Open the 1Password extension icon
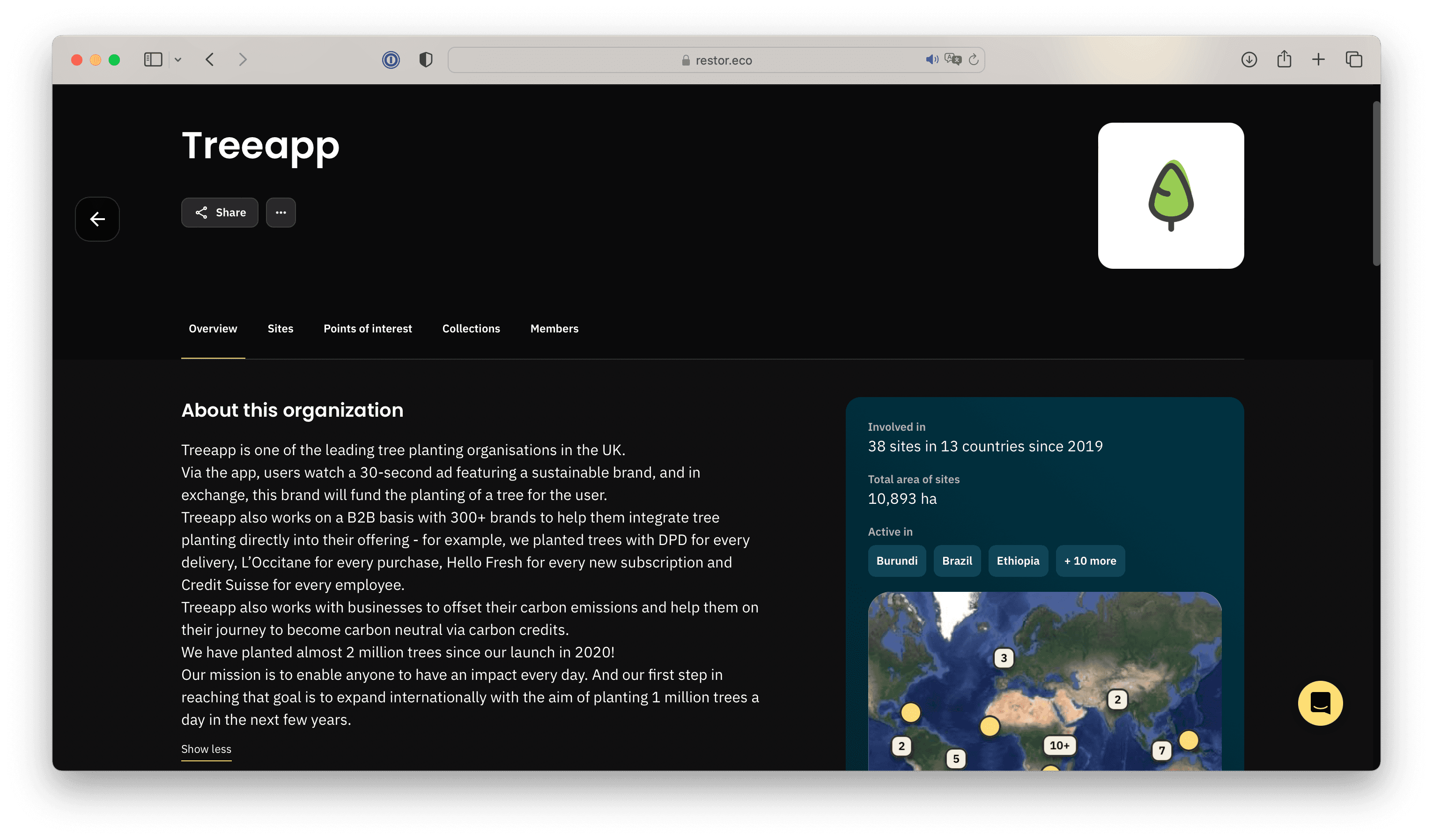The height and width of the screenshot is (840, 1433). (x=391, y=60)
